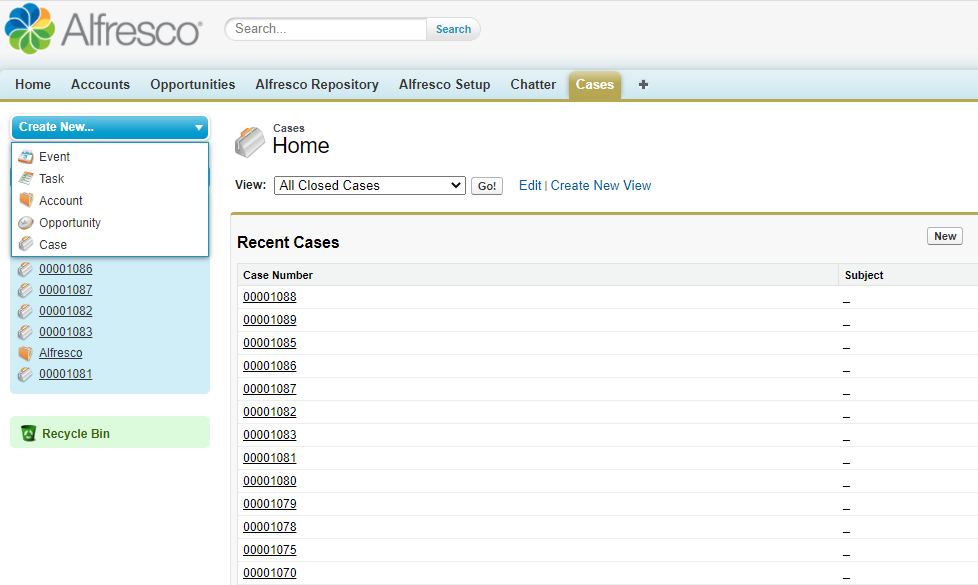Screen dimensions: 978x585
Task: Open the All Closed Cases view selector
Action: point(369,186)
